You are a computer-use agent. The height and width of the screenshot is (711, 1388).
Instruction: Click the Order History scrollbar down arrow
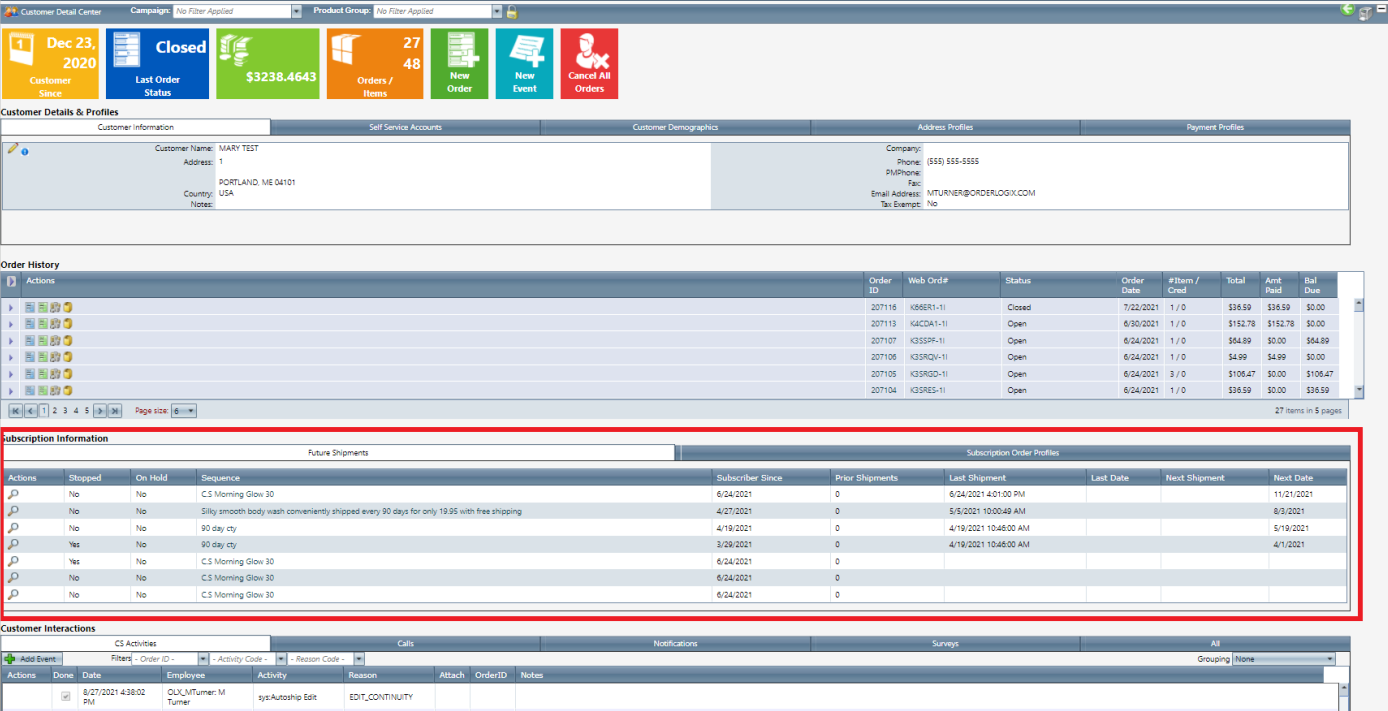(x=1359, y=391)
